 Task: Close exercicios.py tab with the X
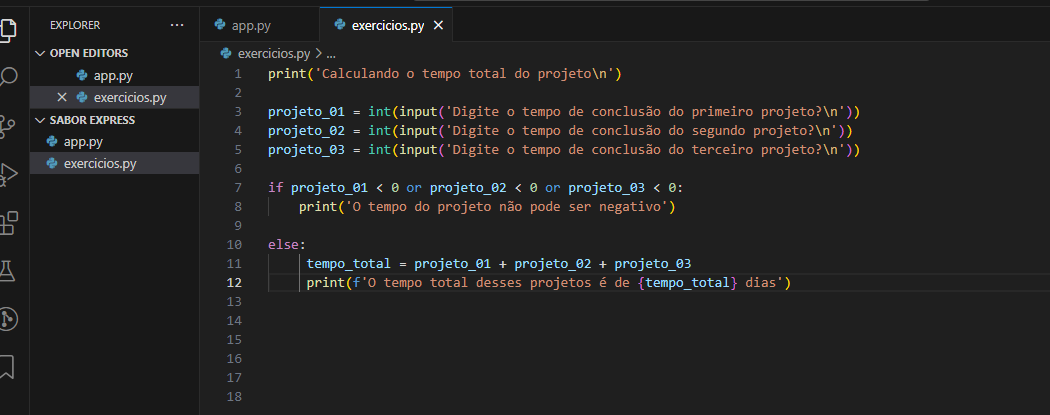(439, 25)
